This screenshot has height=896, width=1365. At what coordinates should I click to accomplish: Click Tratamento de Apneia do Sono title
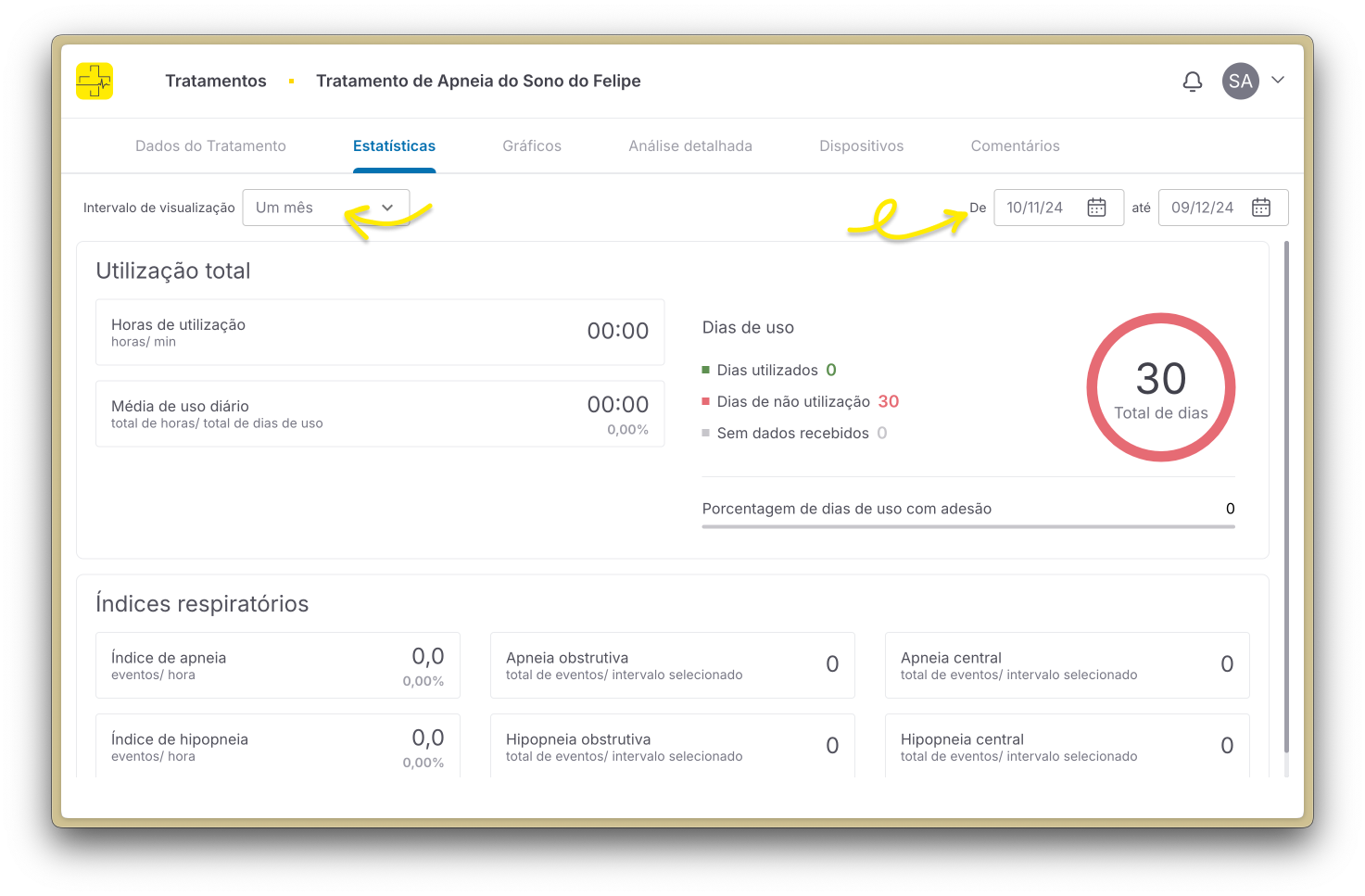point(478,81)
